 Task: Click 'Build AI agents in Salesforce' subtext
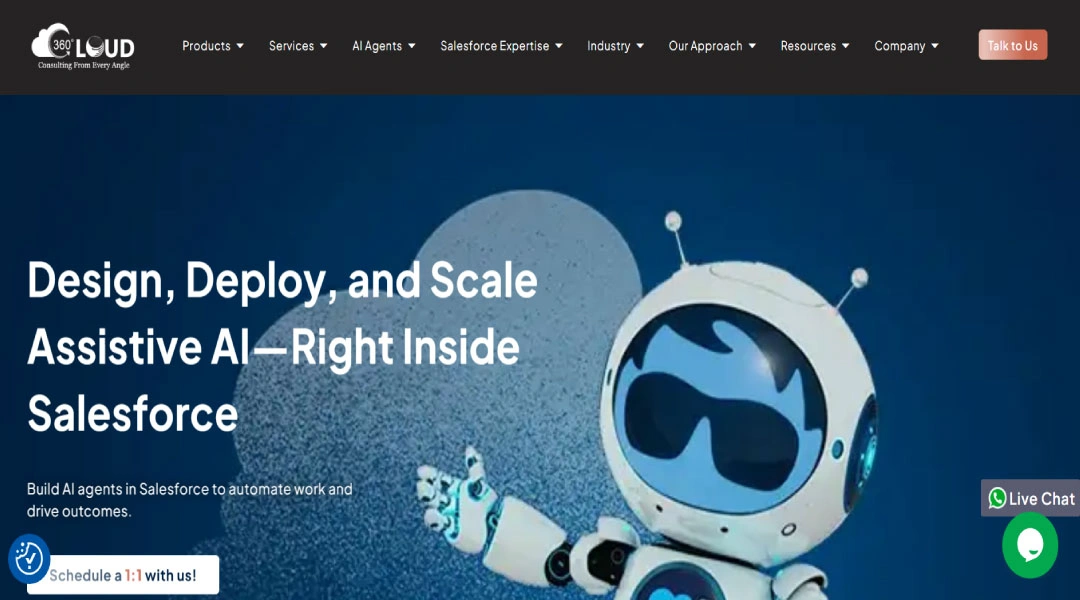[189, 500]
